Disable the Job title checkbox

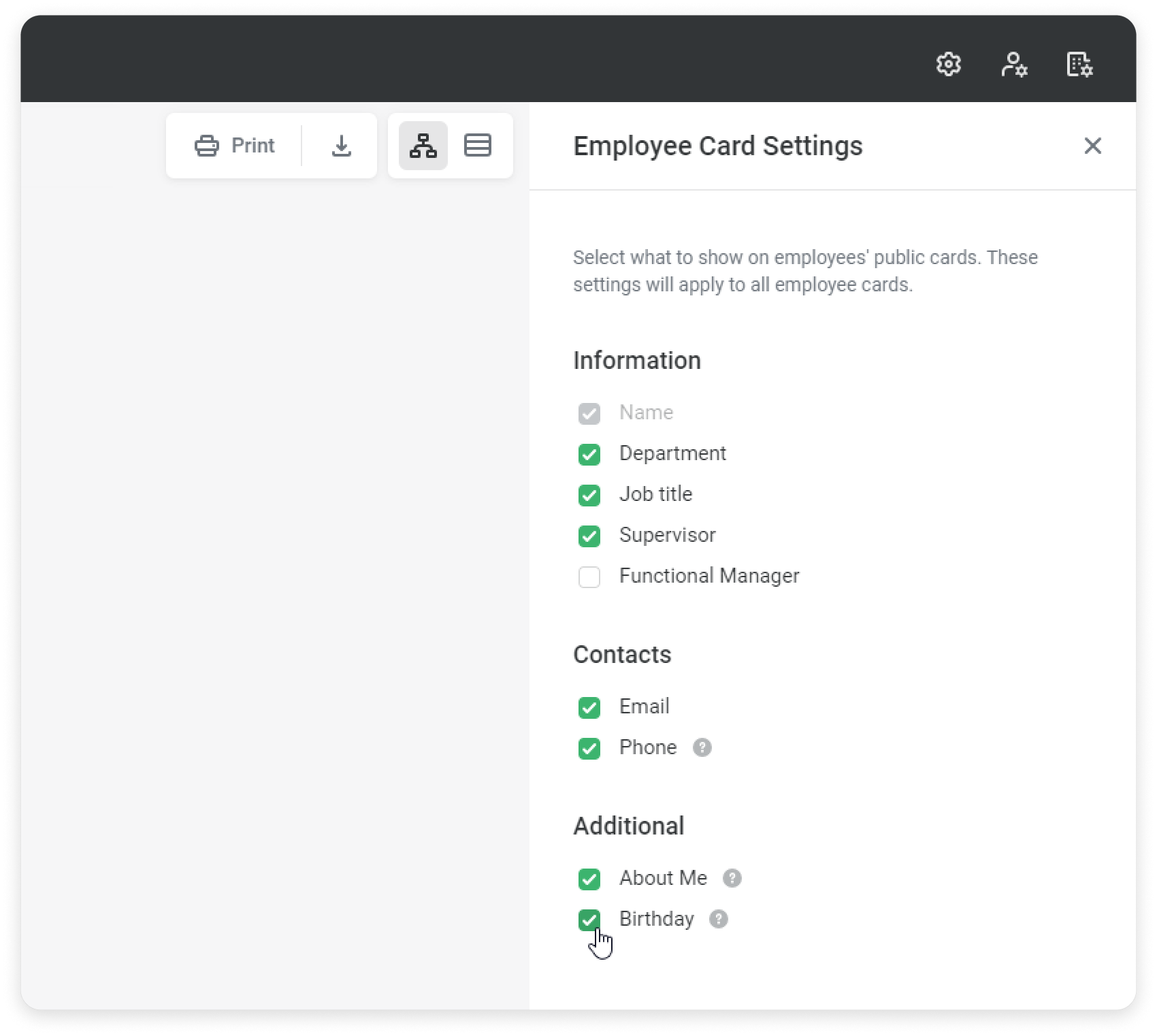589,495
